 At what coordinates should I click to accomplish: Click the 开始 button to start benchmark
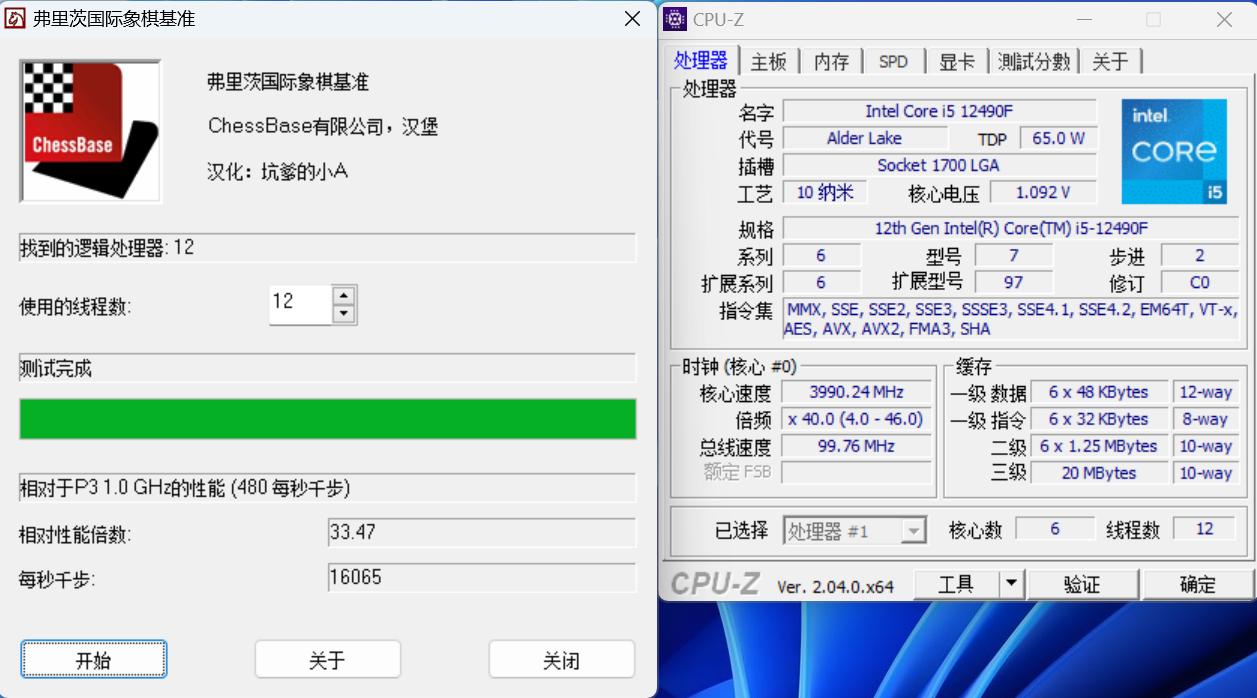pyautogui.click(x=93, y=659)
